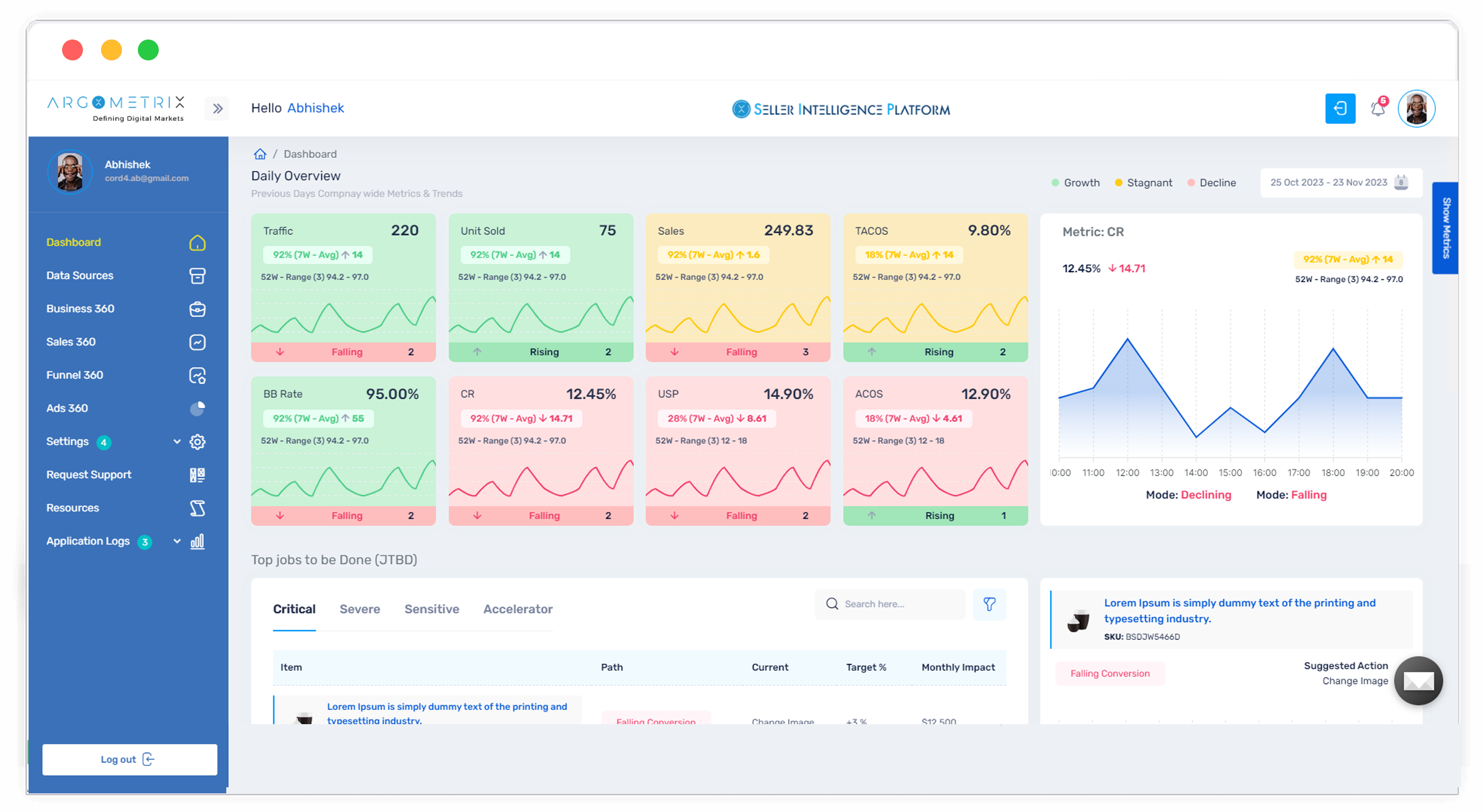1483x812 pixels.
Task: Click the Ads 360 pie chart icon
Action: 198,408
